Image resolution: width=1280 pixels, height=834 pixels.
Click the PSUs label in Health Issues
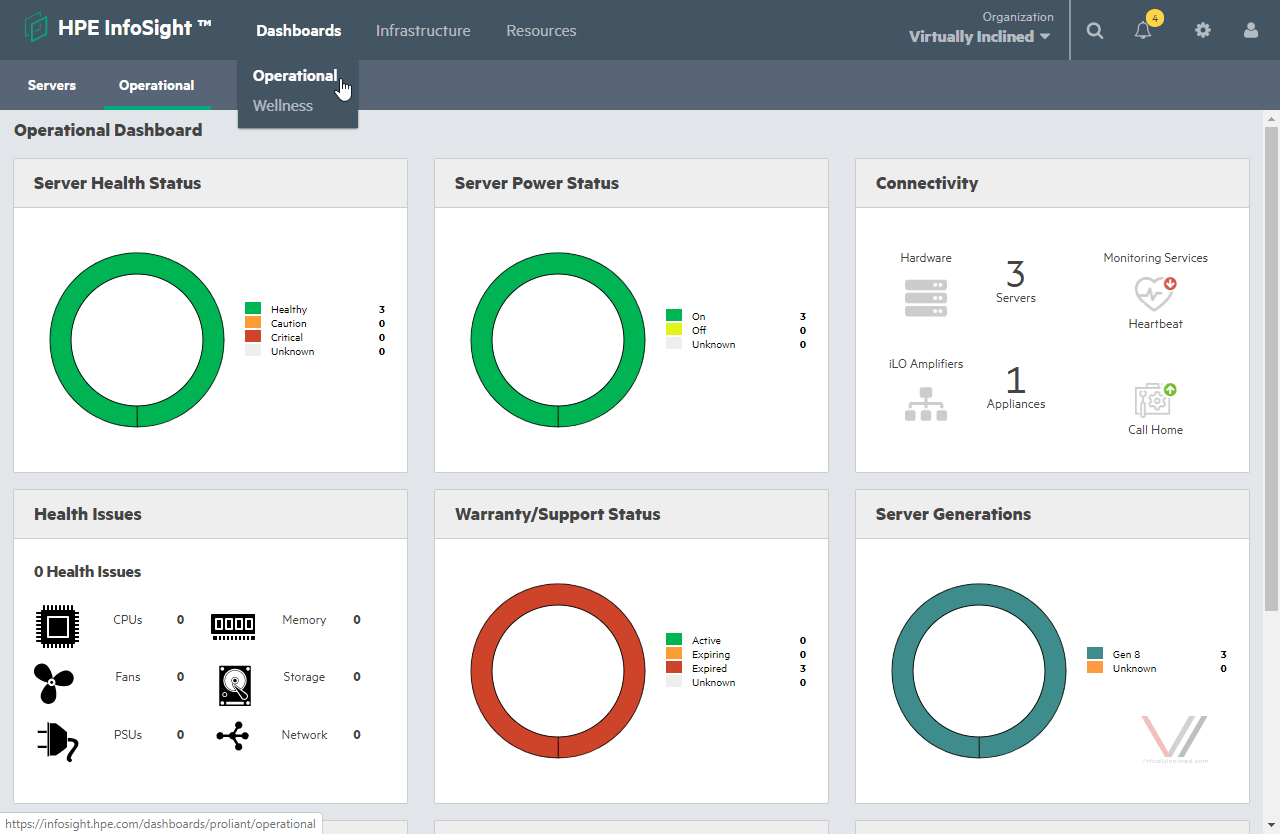(128, 735)
